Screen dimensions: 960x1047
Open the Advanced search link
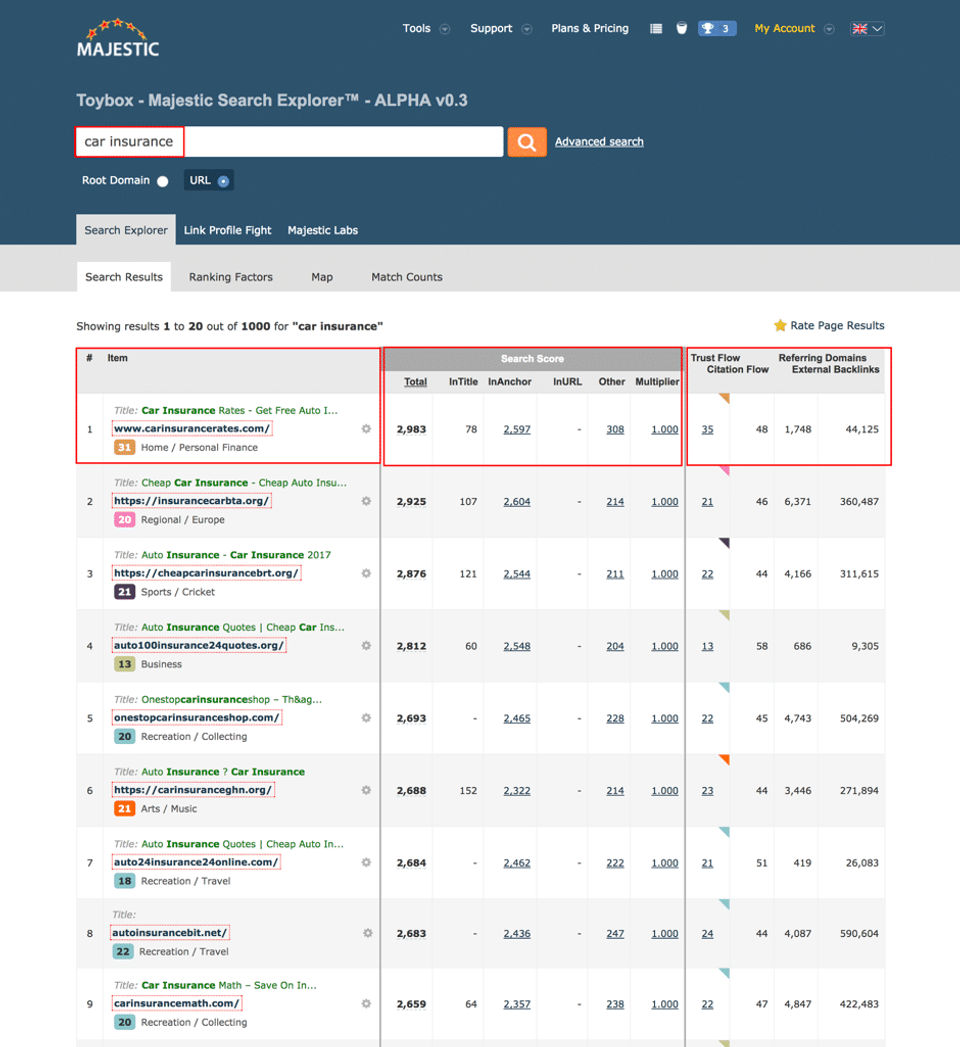point(599,142)
